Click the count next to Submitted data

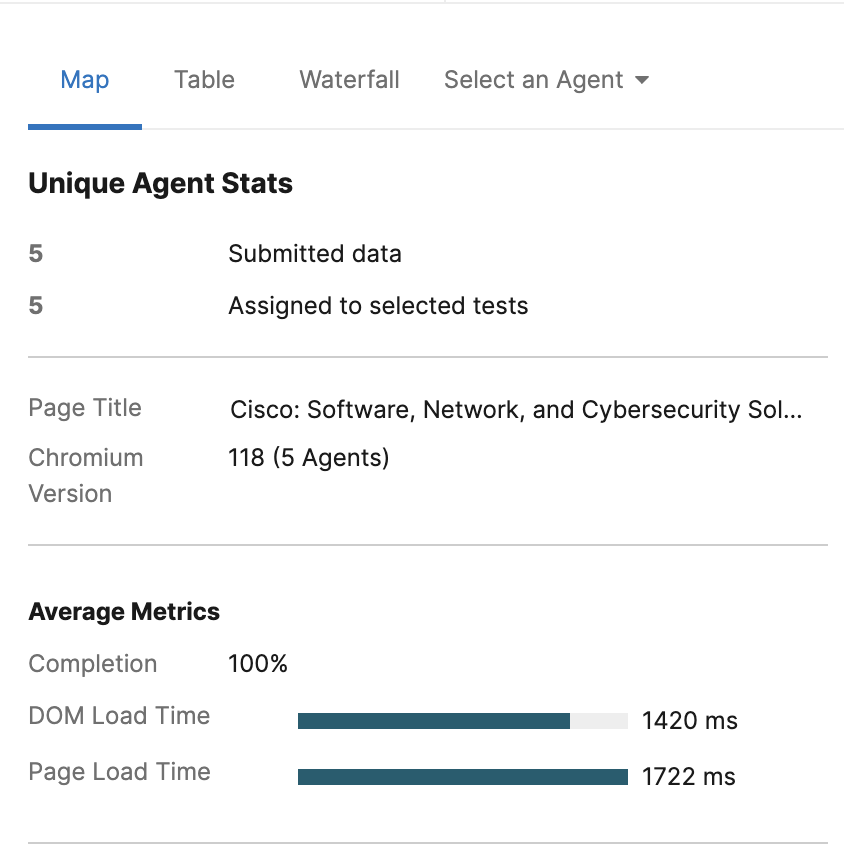tap(36, 254)
